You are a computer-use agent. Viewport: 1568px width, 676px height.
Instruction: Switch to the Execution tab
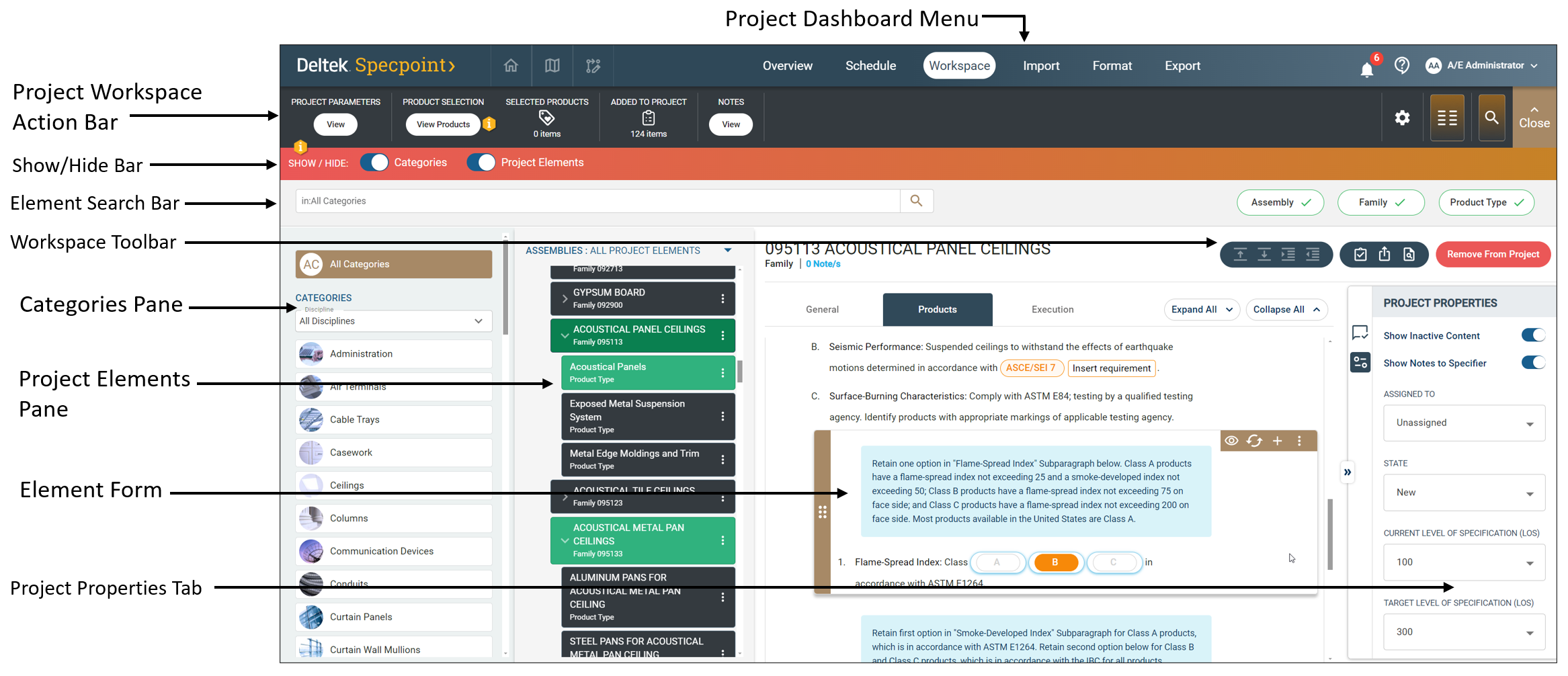(x=1052, y=310)
